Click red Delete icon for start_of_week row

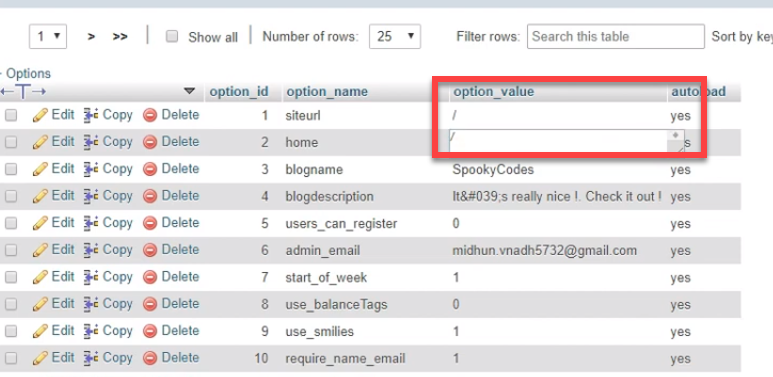(150, 277)
